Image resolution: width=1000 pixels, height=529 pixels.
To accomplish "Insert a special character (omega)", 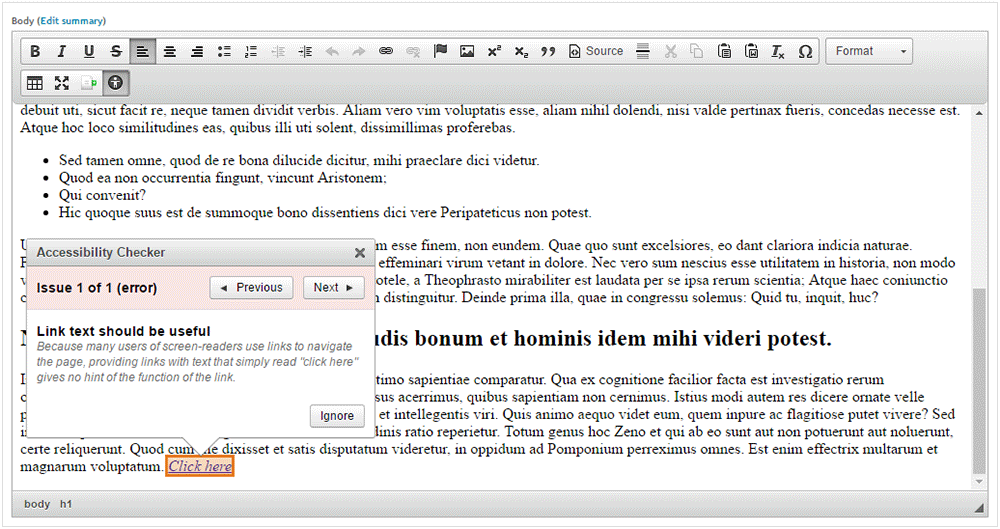I will pyautogui.click(x=805, y=52).
